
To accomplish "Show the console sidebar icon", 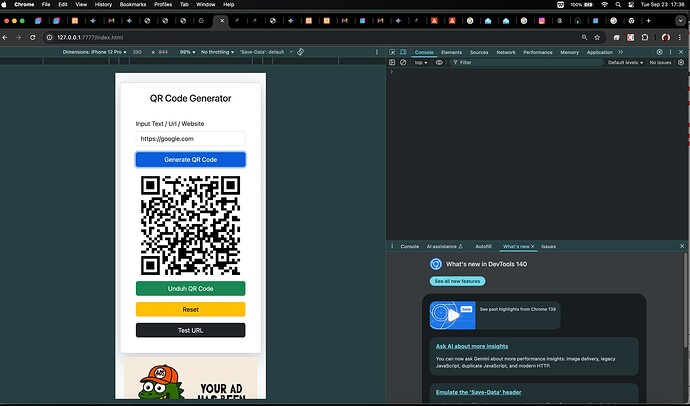I will click(393, 62).
